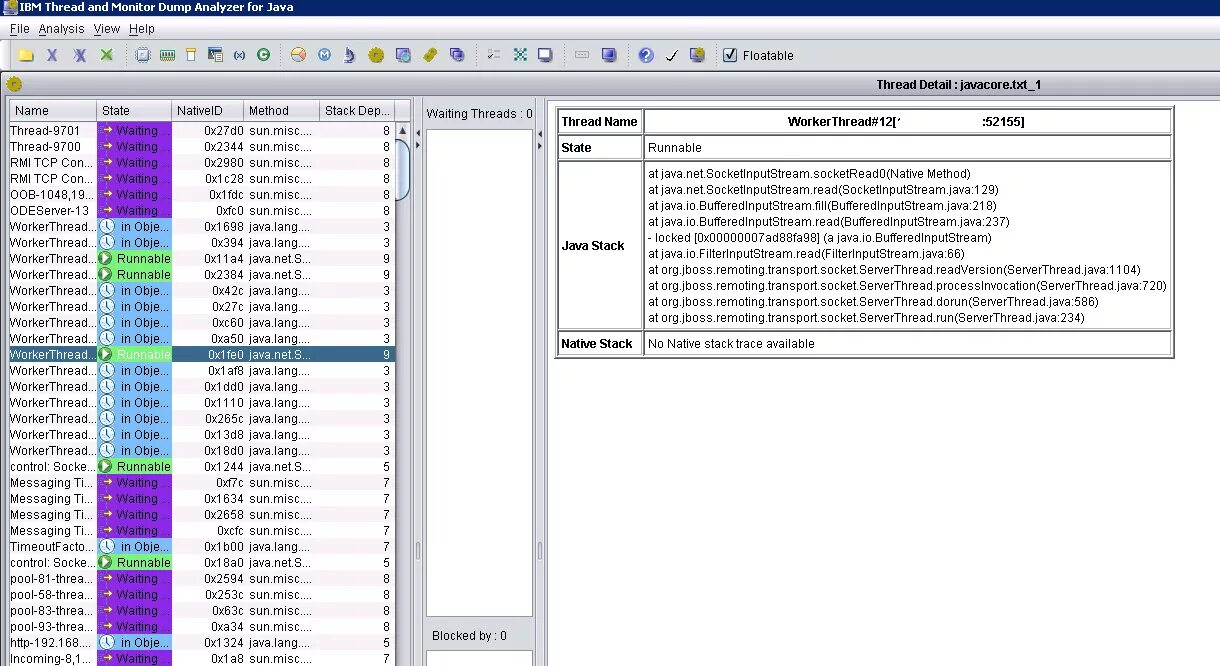Click the CPU chip toolbar icon

point(143,55)
